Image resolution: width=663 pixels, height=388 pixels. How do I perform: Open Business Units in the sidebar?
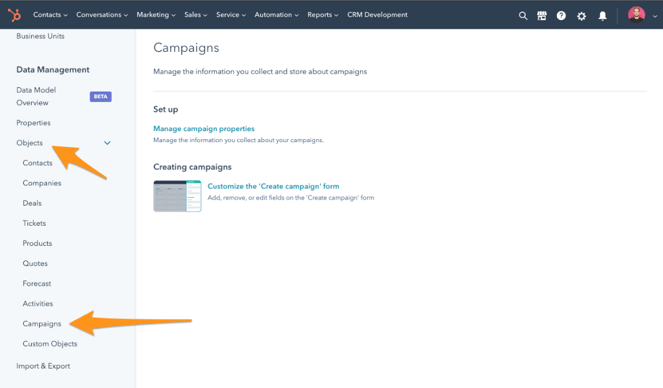[x=40, y=36]
